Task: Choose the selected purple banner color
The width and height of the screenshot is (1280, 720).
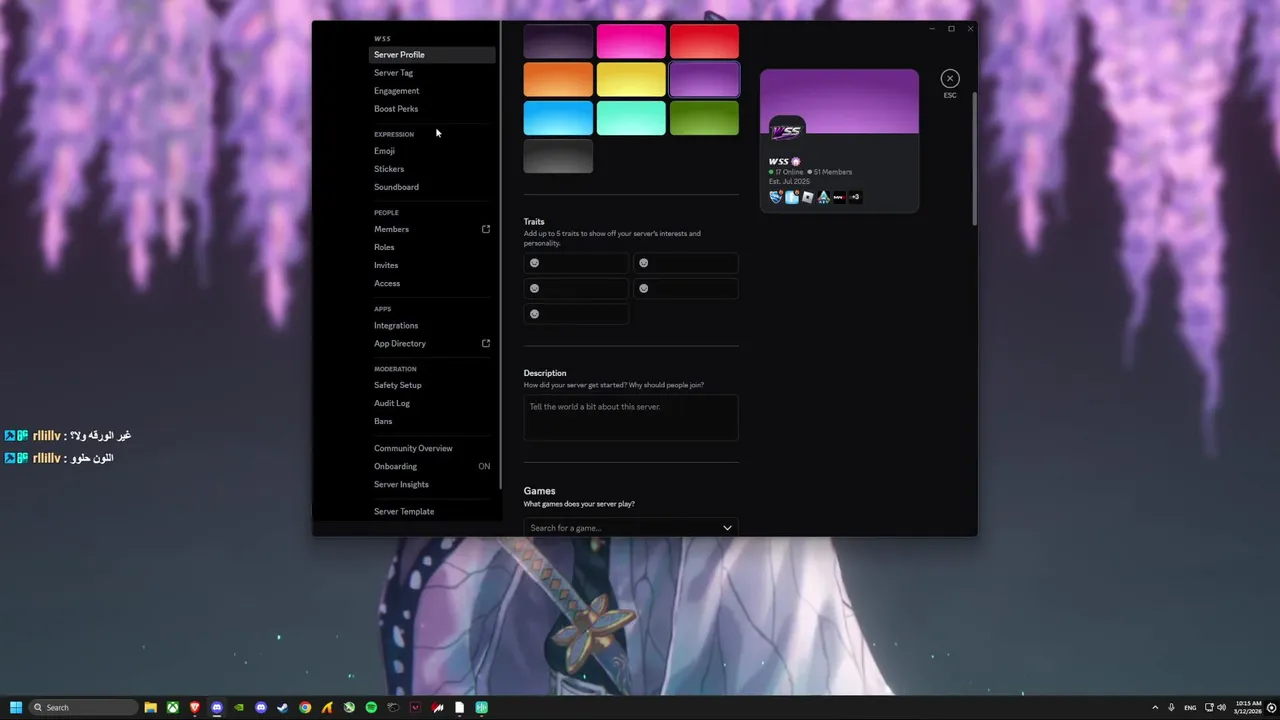Action: click(704, 79)
